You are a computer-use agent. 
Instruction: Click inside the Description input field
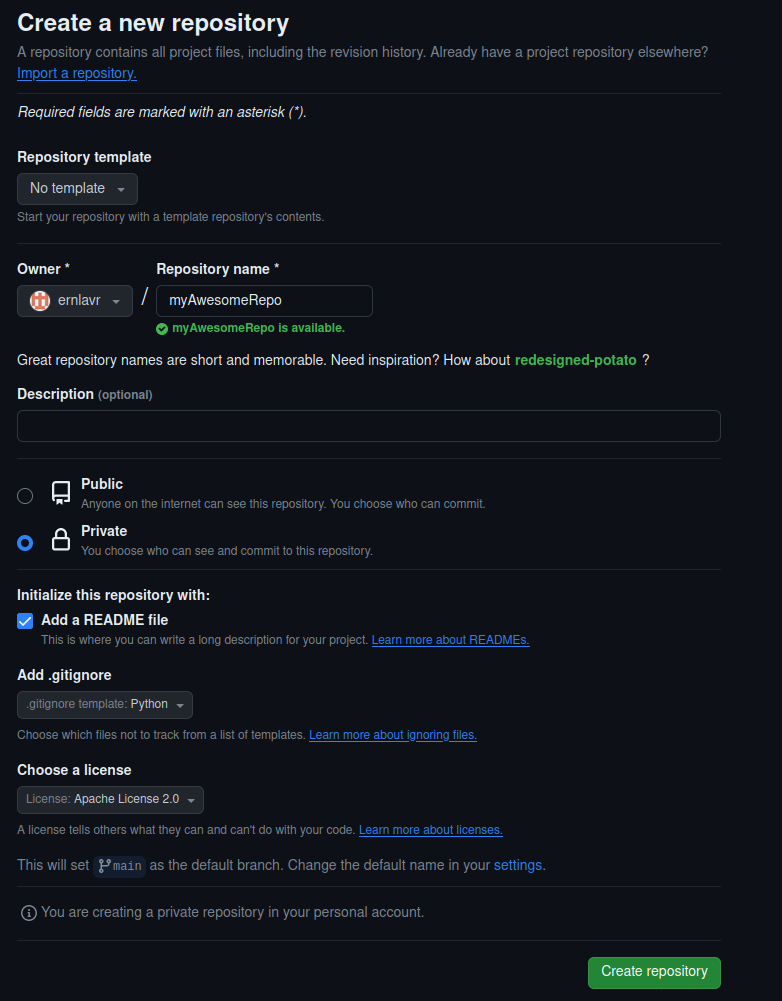point(368,426)
